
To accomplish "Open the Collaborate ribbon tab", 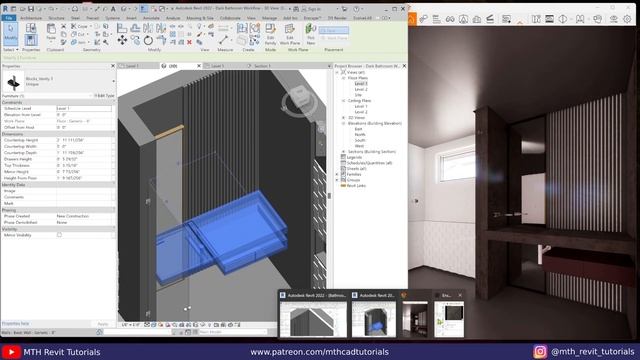I will tap(230, 18).
